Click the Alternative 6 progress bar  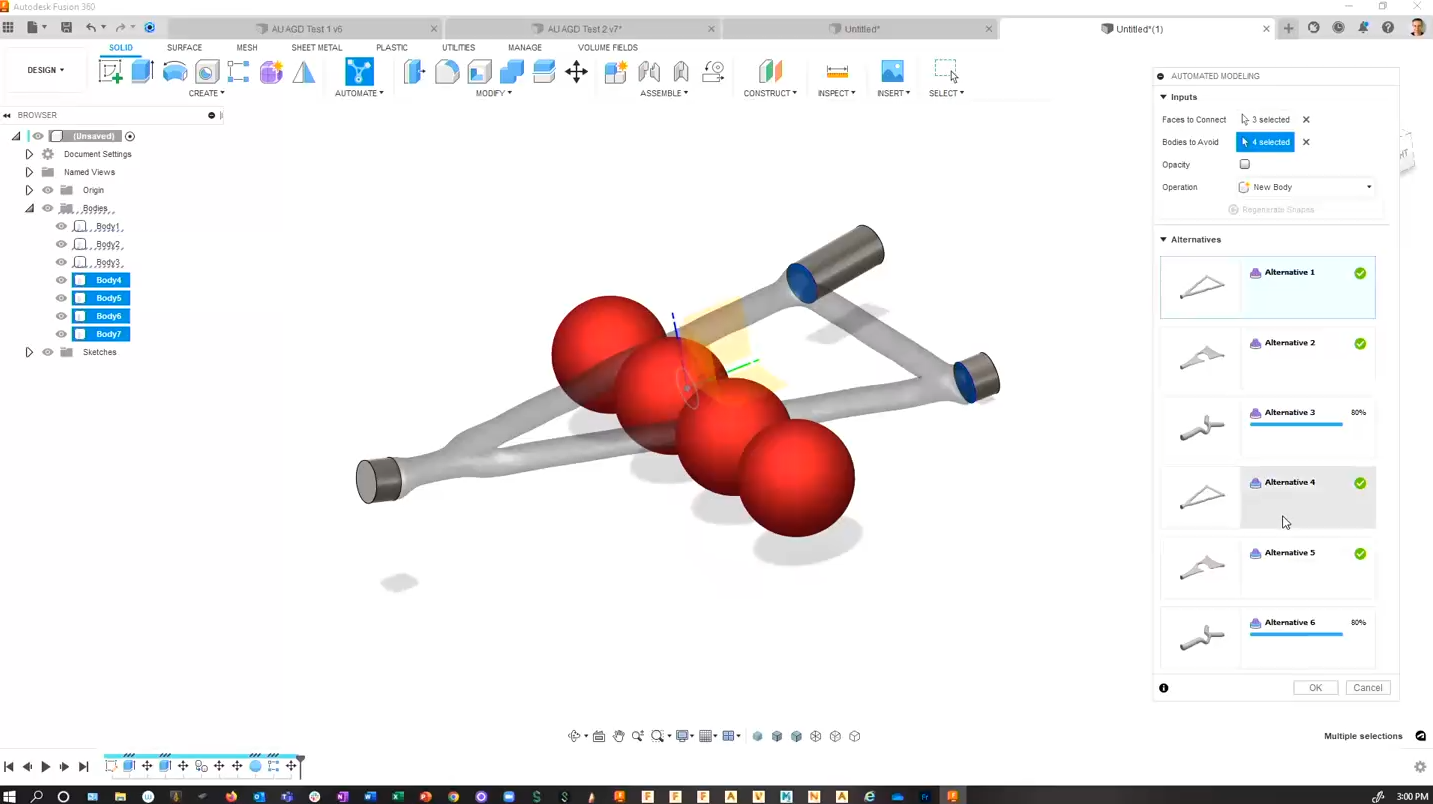1296,634
